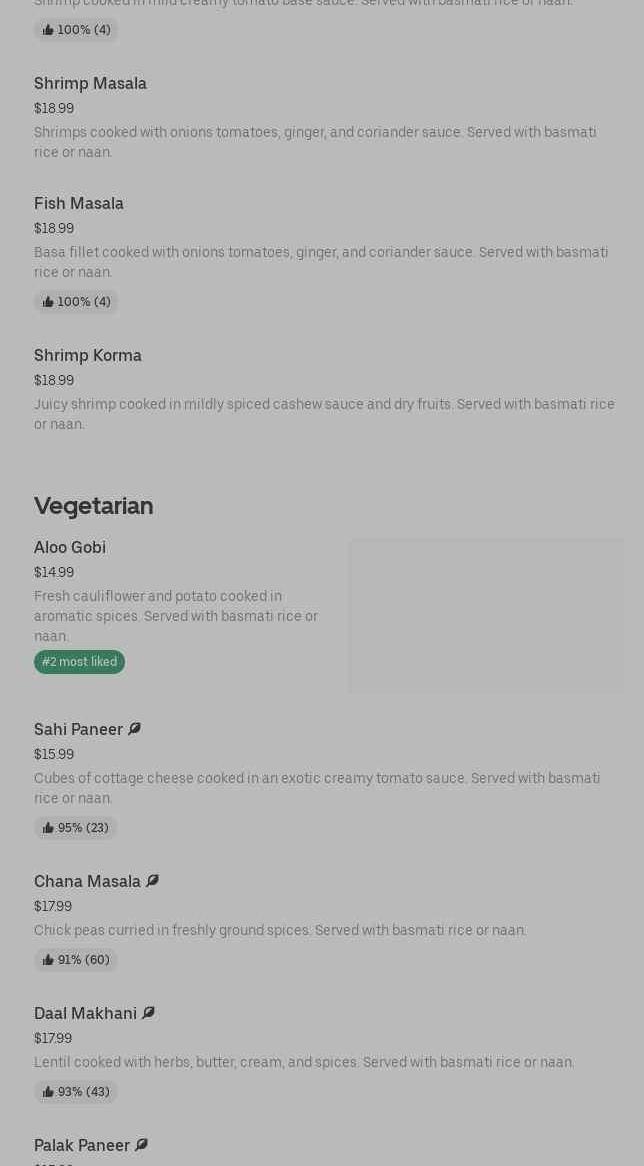Click the 93% (43) rating badge
Screen dimensions: 644x1166
pyautogui.click(x=75, y=1092)
